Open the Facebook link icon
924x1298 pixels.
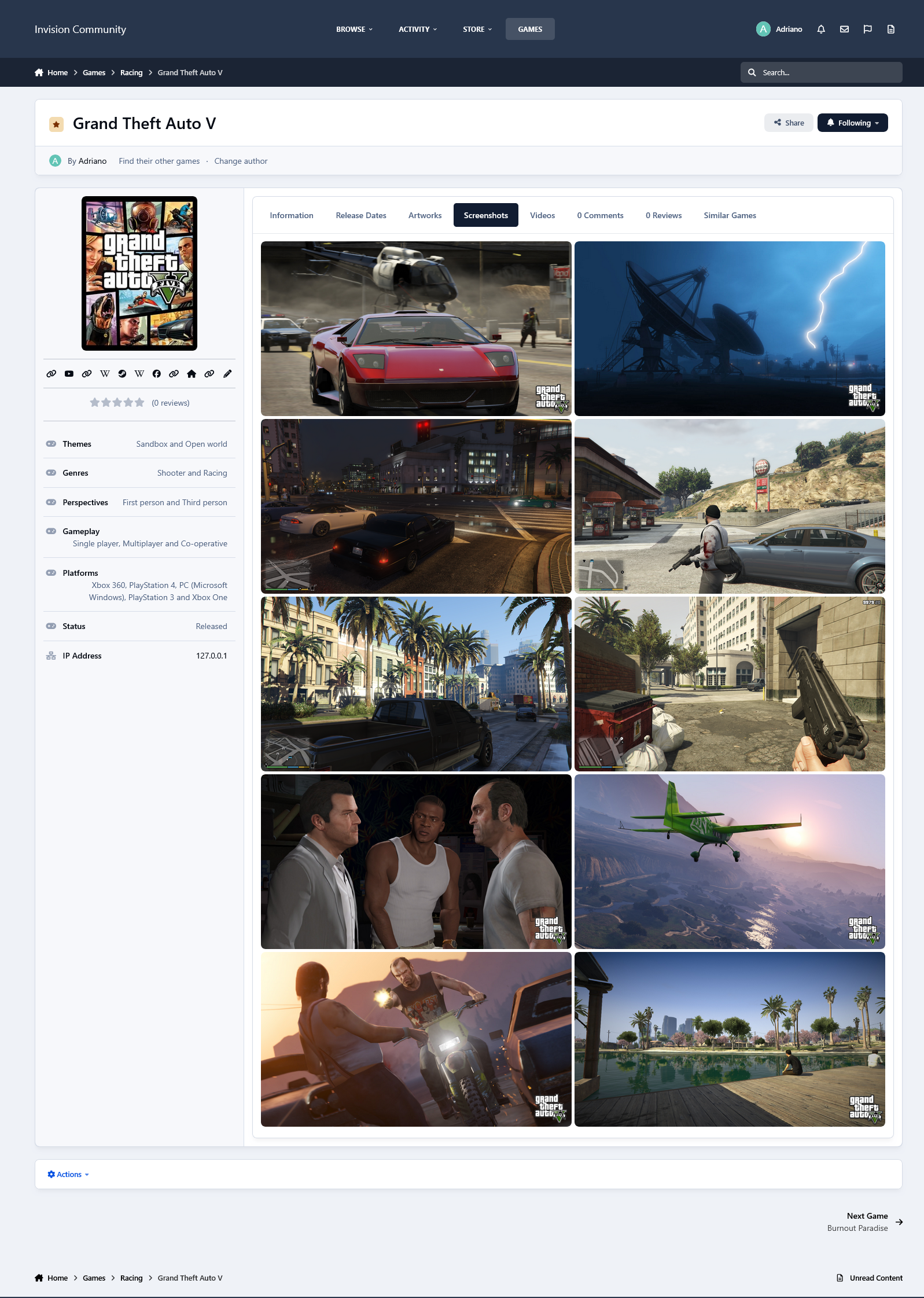[x=156, y=374]
